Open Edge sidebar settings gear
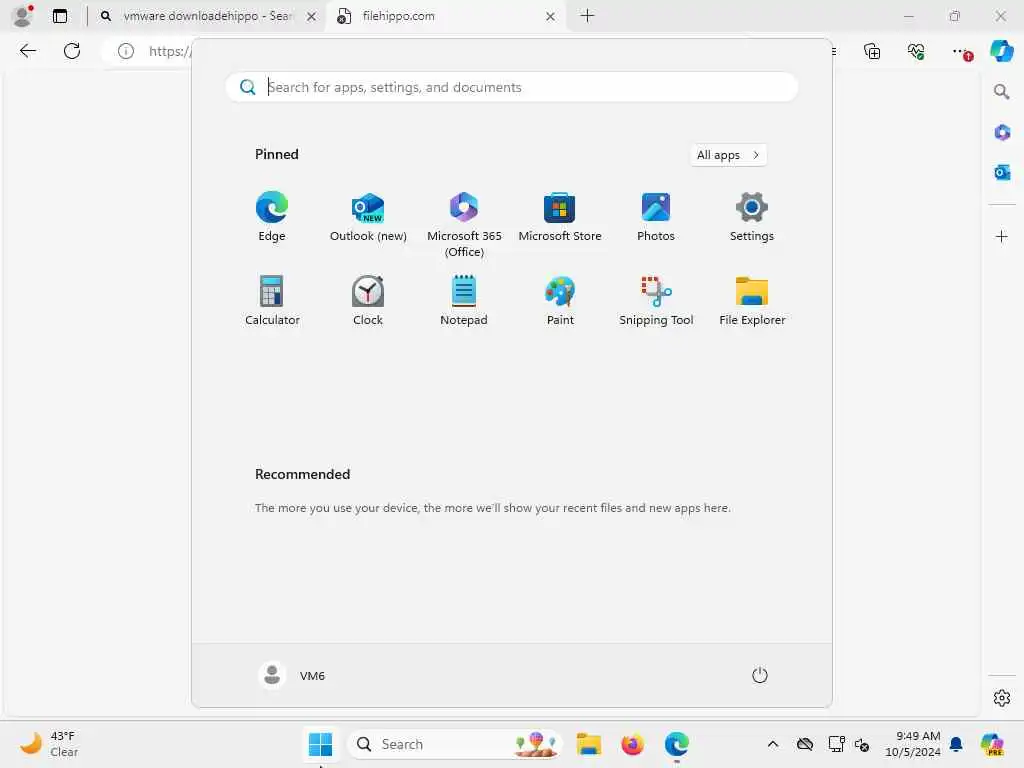The width and height of the screenshot is (1024, 768). tap(1002, 698)
